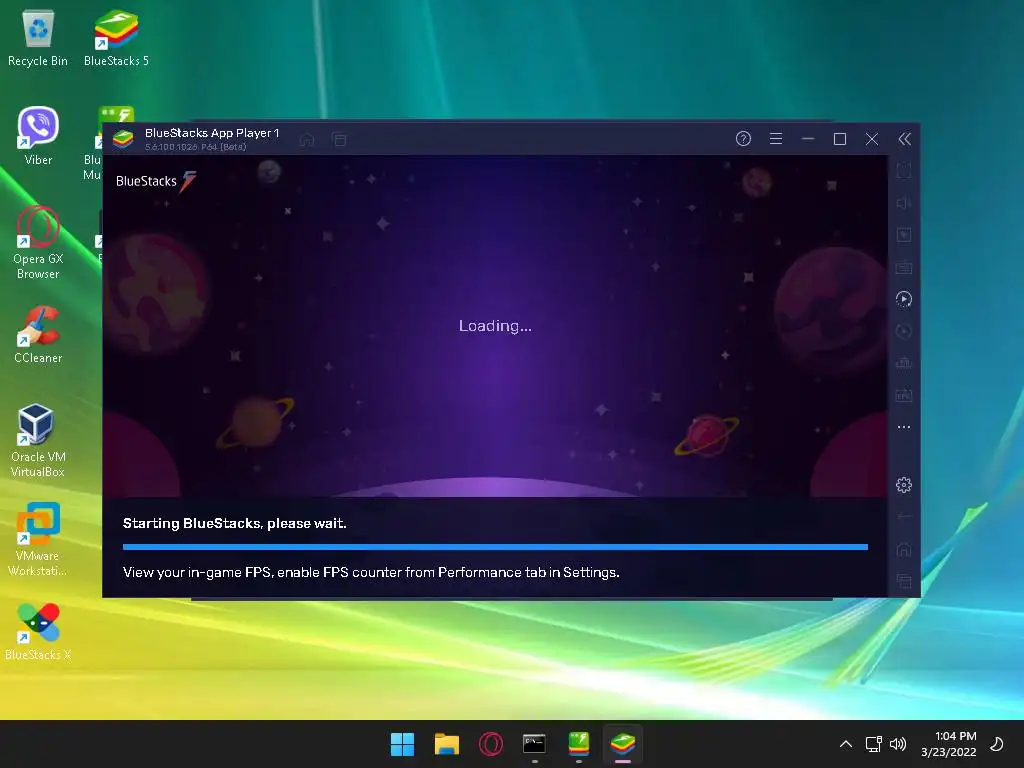Select the BlueStacks 5 desktop shortcut
The image size is (1024, 768).
click(116, 39)
